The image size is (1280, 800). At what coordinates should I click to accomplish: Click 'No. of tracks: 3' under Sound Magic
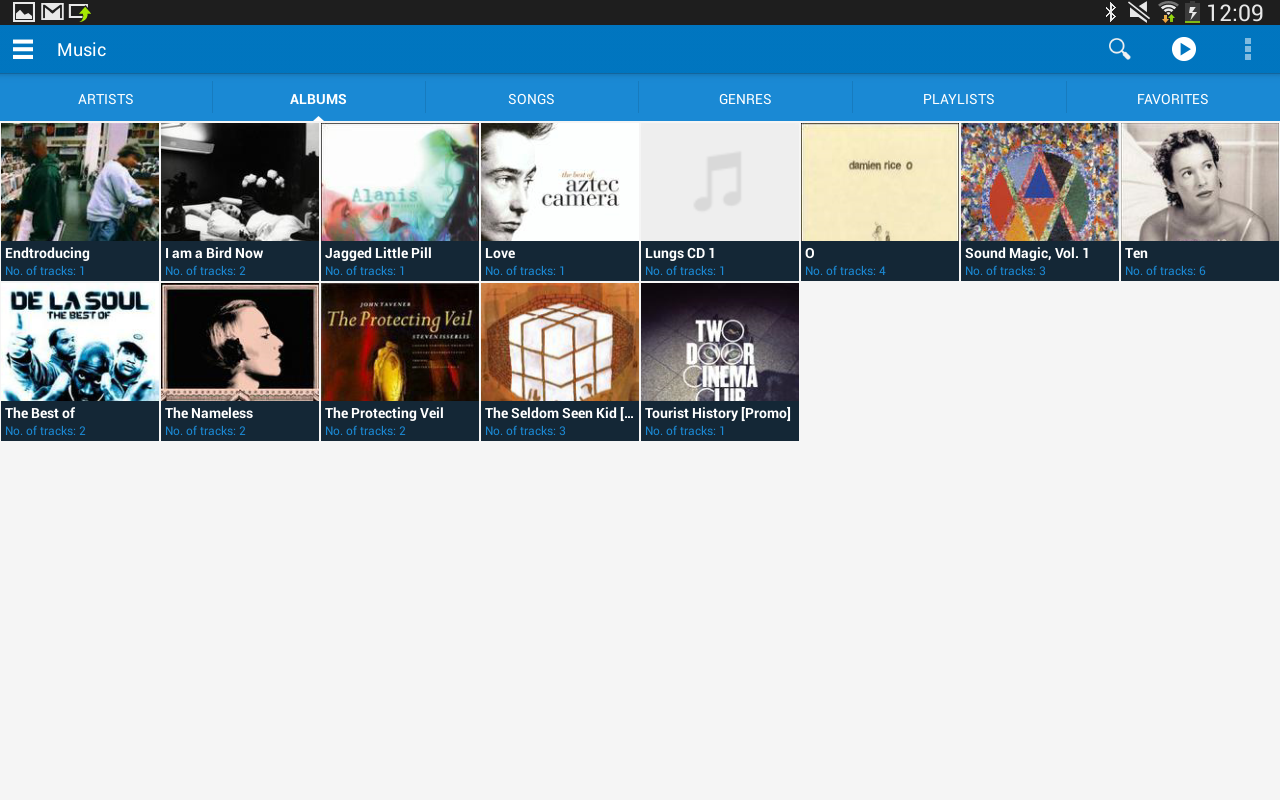tap(1005, 271)
